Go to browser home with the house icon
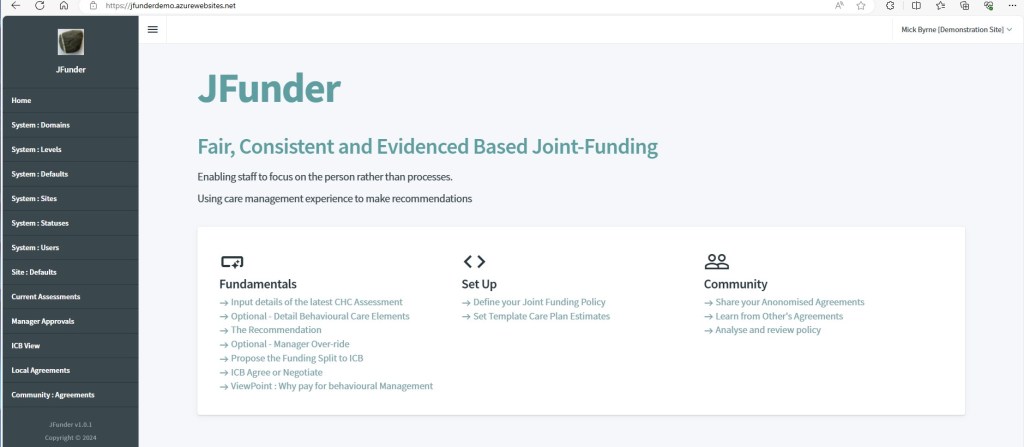 64,5
